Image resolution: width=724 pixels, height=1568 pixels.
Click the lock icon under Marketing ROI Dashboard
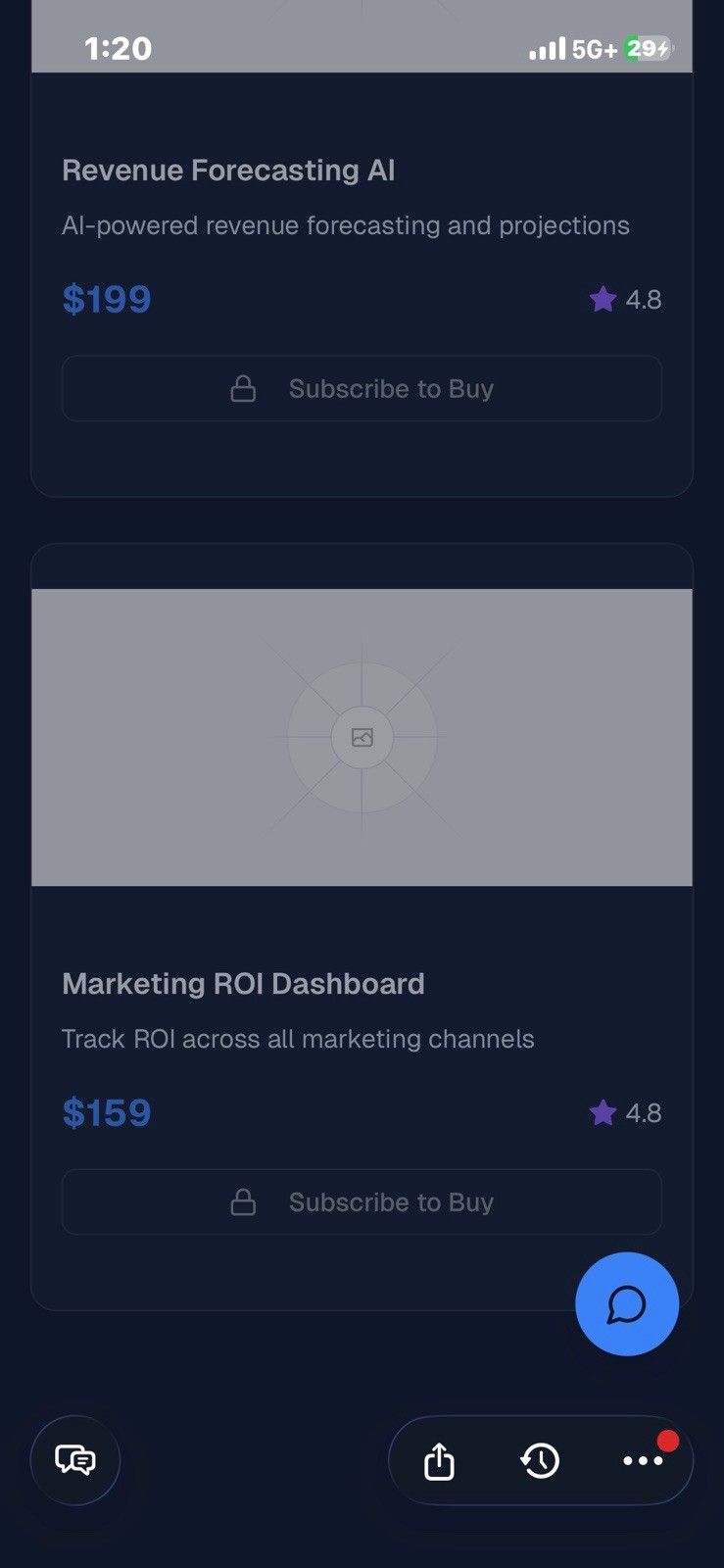pyautogui.click(x=243, y=1202)
